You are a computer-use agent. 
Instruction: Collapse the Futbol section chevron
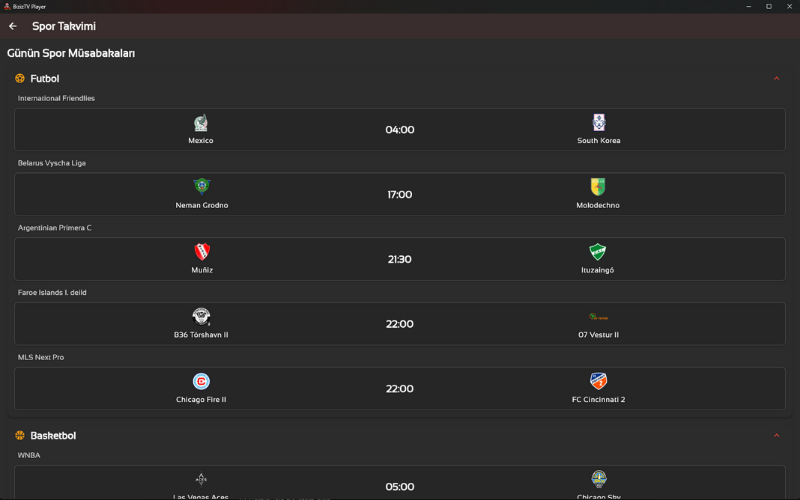click(777, 78)
